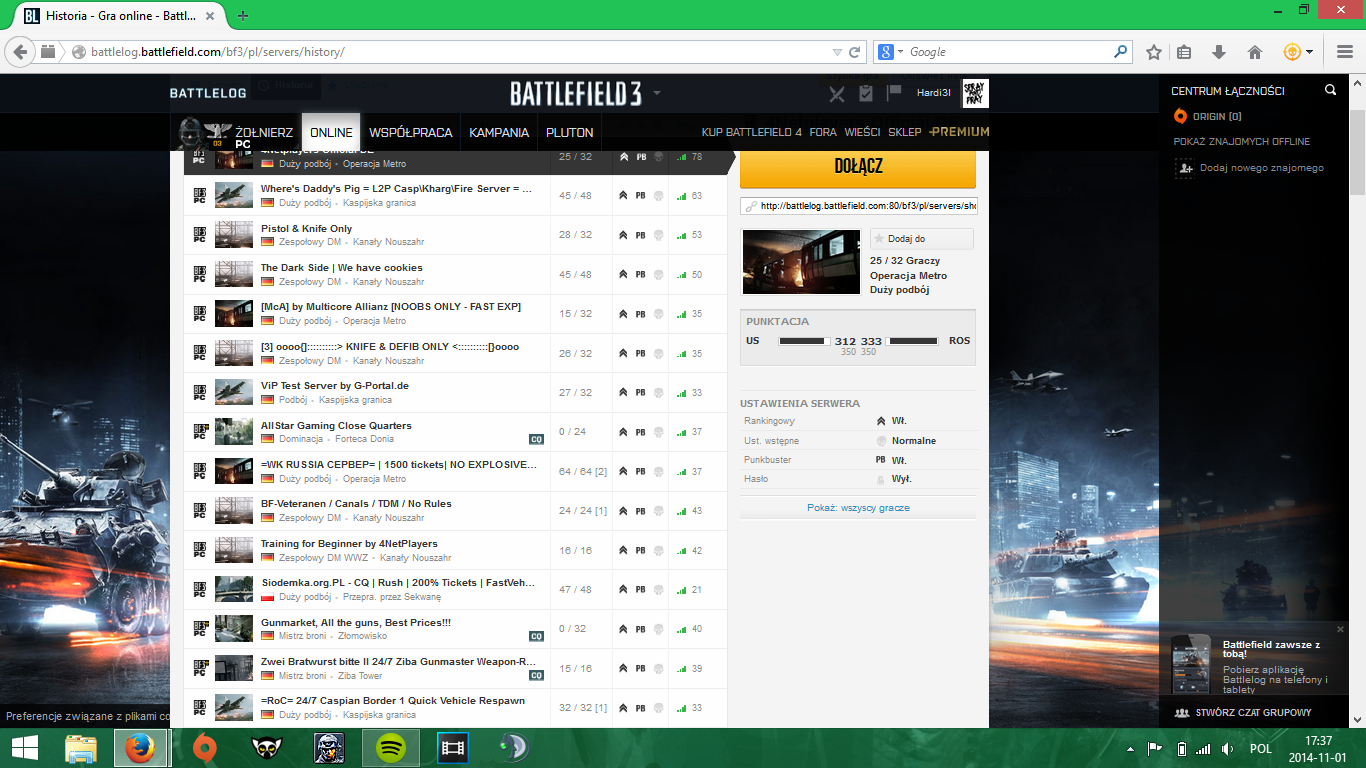Click KUP BATTLEFIELD 4 link
Screen dimensions: 1366x768
click(752, 132)
